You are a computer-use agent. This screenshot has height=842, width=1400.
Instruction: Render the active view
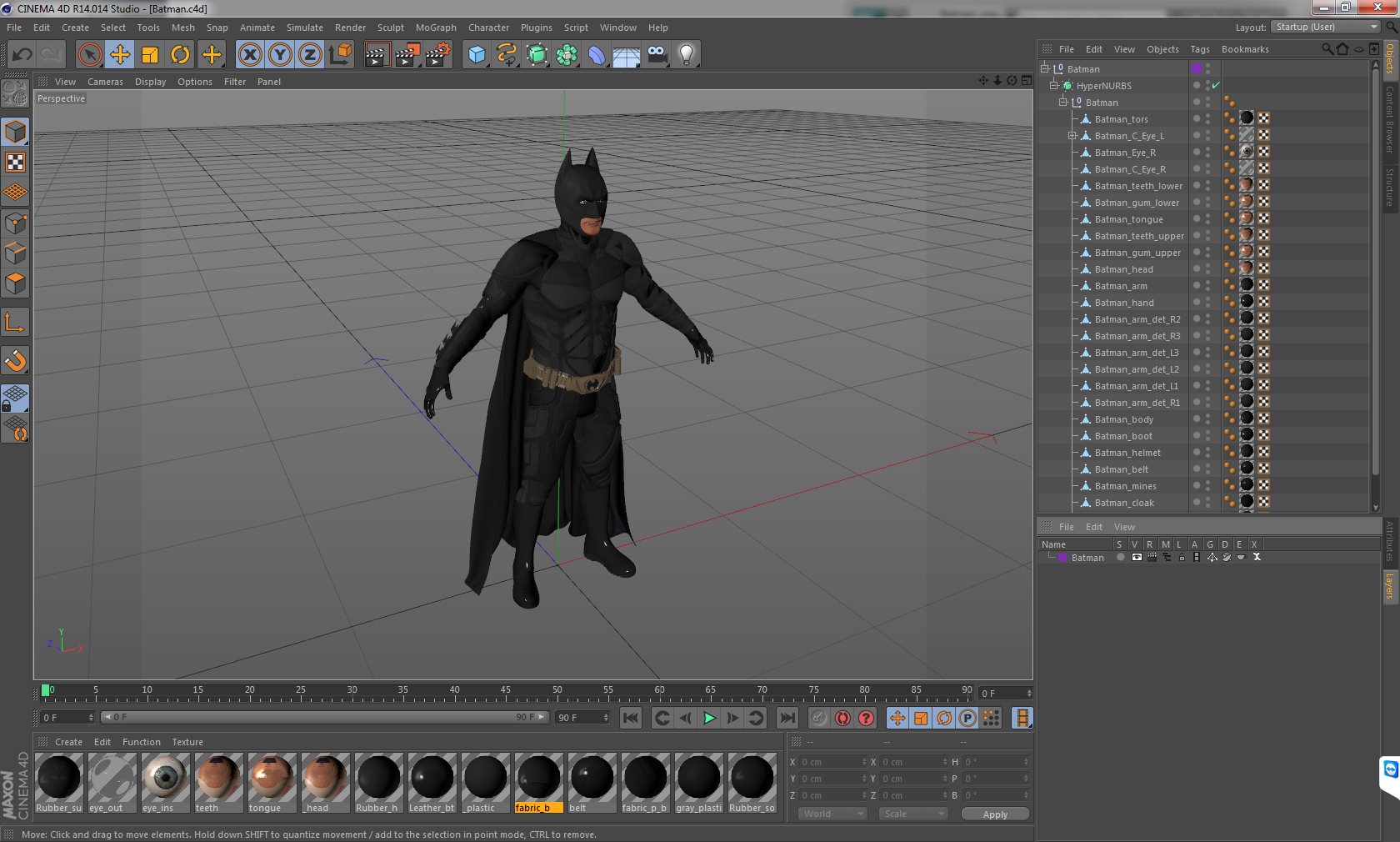coord(377,55)
